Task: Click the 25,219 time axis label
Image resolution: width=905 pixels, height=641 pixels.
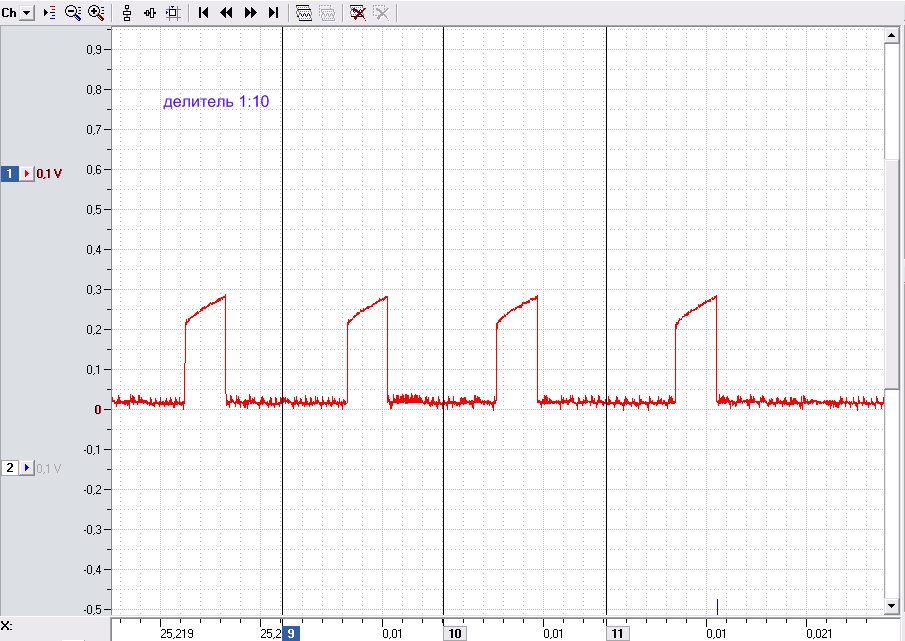Action: click(177, 633)
